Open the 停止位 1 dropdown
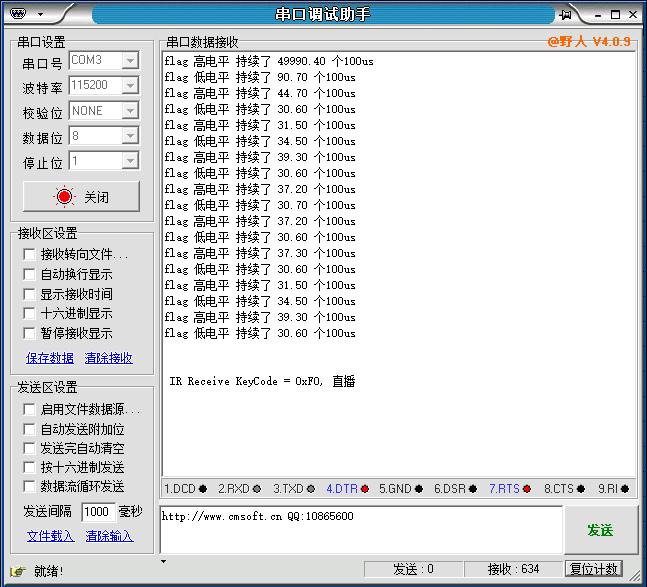 pyautogui.click(x=130, y=161)
